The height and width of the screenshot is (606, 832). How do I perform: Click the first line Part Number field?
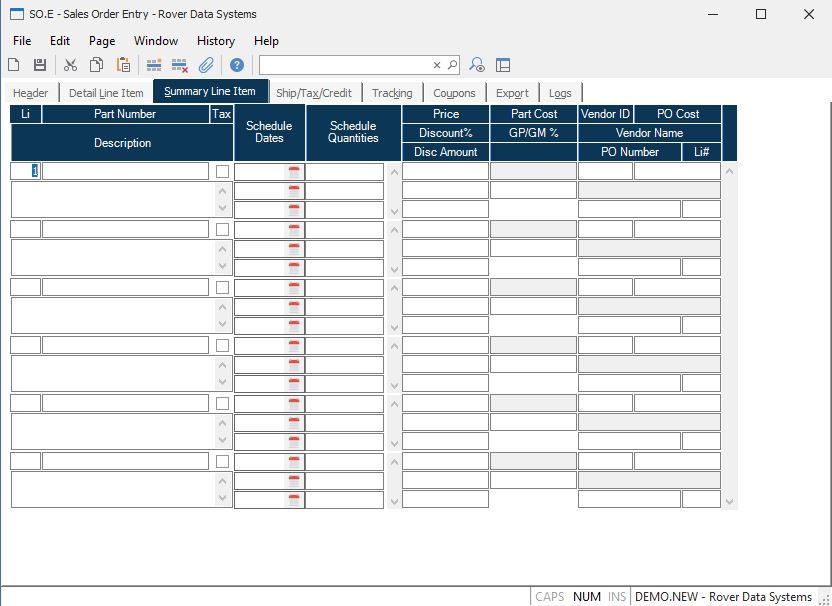[125, 172]
